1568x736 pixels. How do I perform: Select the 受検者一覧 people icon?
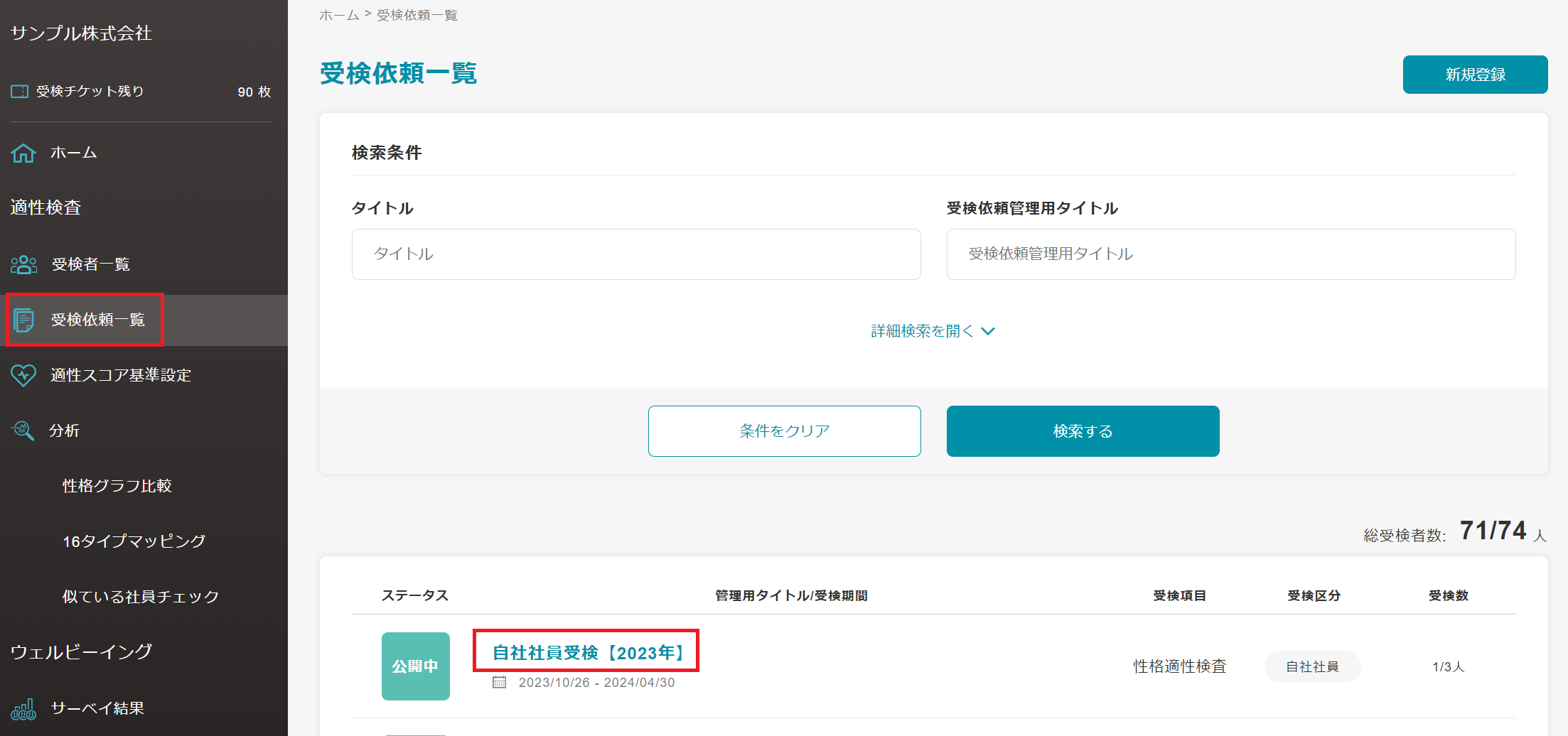coord(24,264)
